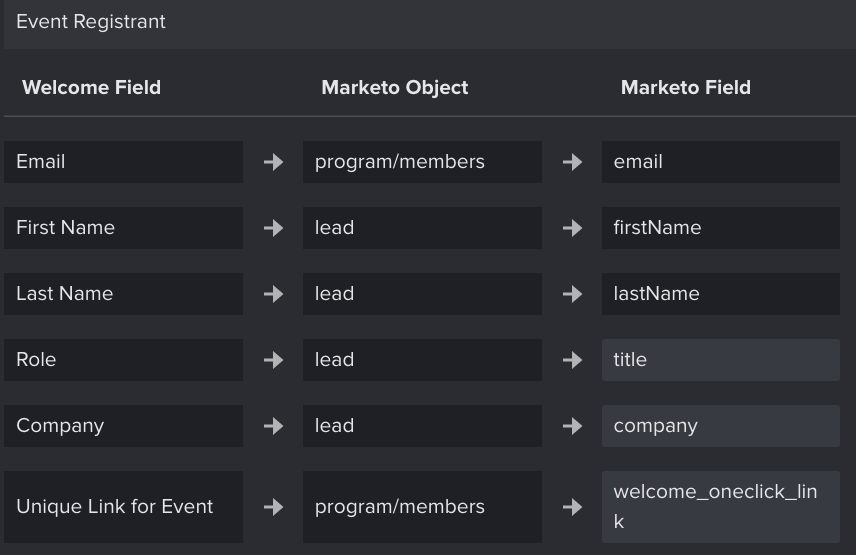Click the Unique Link for Event field
Image resolution: width=856 pixels, height=555 pixels.
tap(123, 507)
